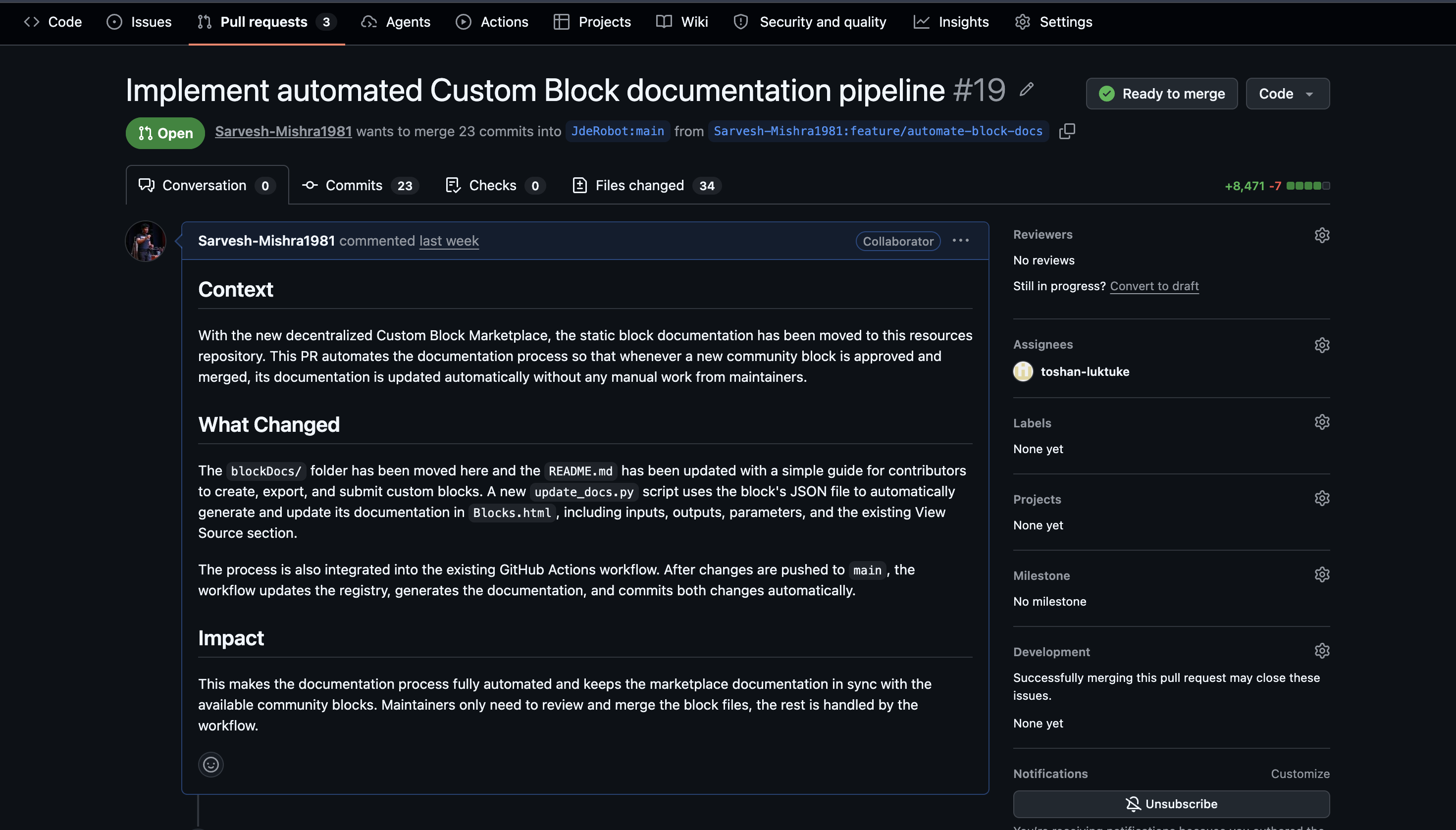
Task: Click the Convert to draft link
Action: click(x=1154, y=286)
